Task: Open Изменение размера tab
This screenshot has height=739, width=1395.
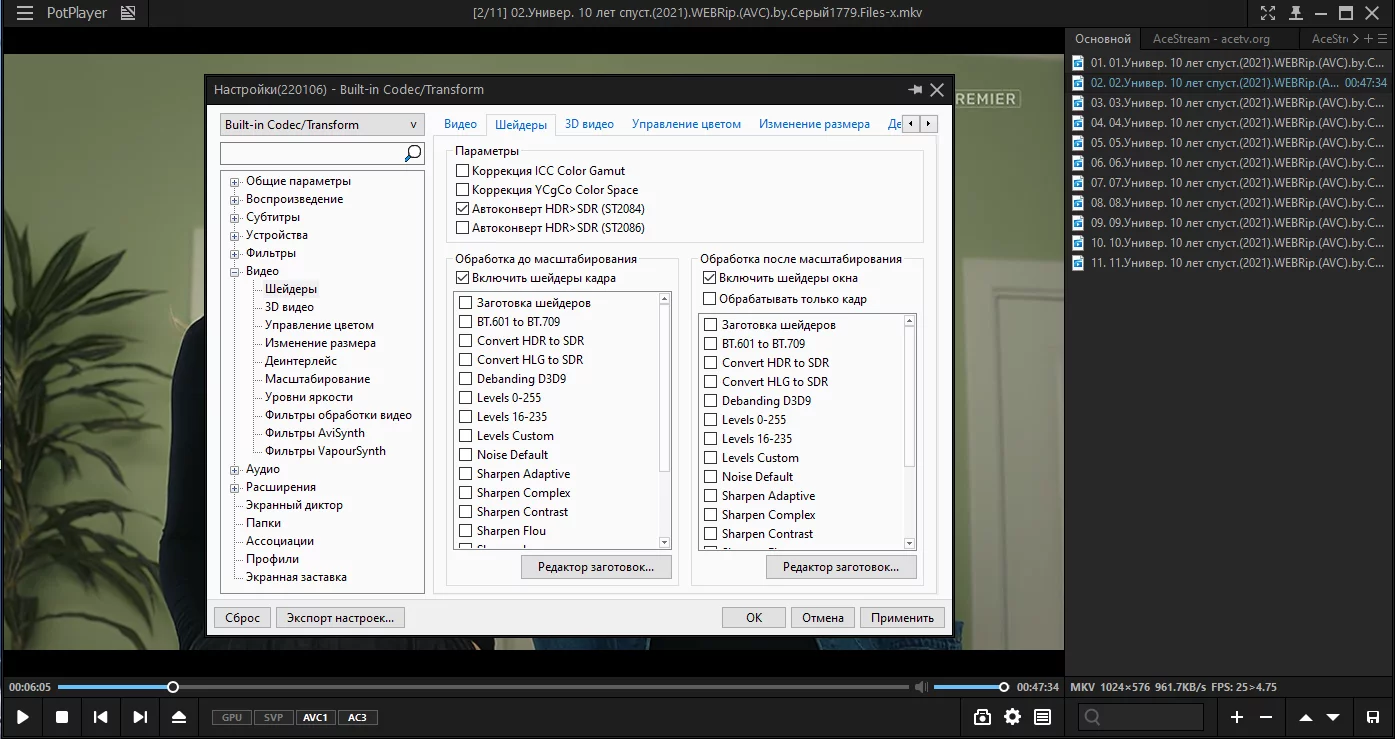Action: coord(814,124)
